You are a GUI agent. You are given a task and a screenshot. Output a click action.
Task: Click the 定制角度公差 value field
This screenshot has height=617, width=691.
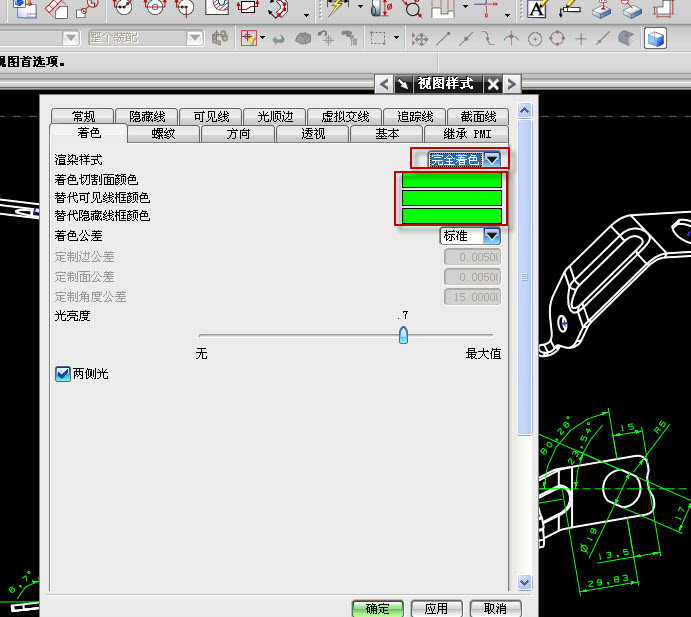point(472,297)
